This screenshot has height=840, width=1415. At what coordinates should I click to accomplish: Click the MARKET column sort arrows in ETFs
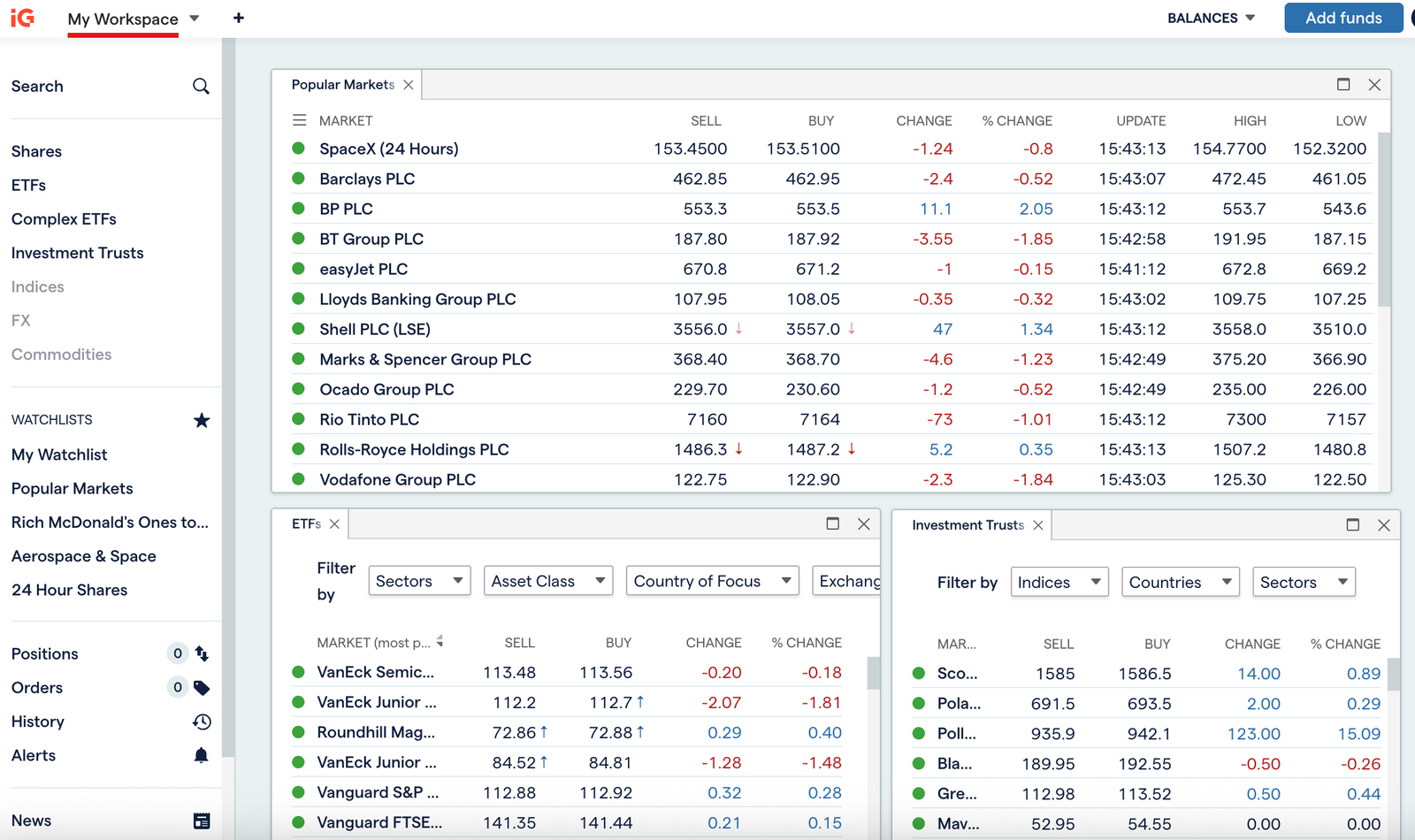(x=440, y=642)
